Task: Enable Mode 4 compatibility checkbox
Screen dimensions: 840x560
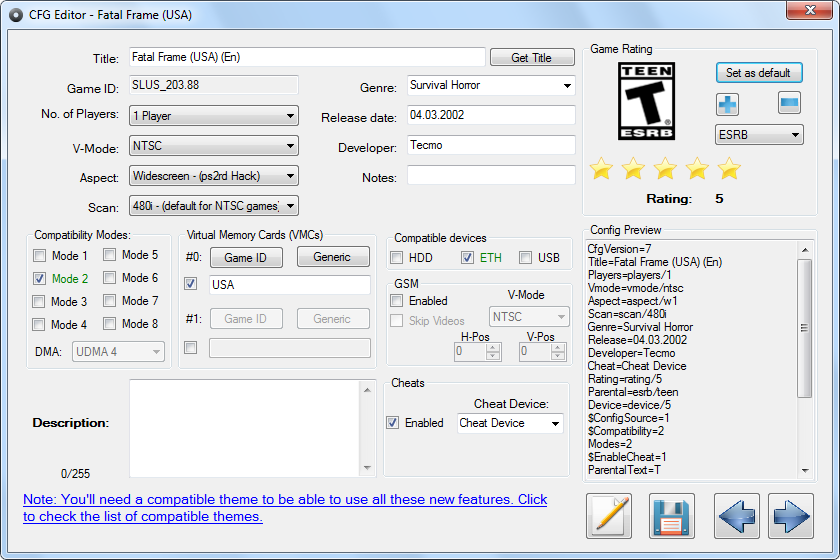Action: point(39,325)
